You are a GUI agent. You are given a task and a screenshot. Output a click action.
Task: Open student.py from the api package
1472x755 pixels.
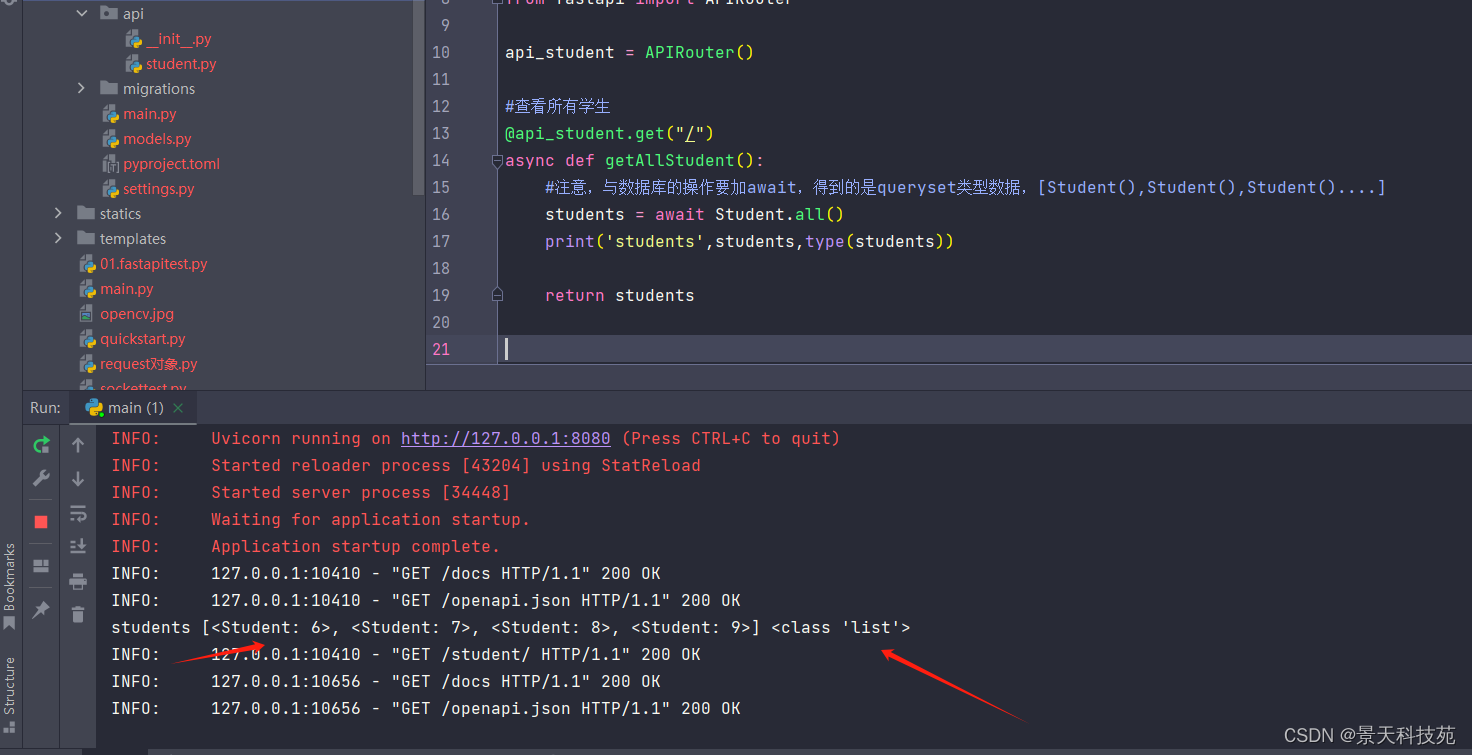182,63
